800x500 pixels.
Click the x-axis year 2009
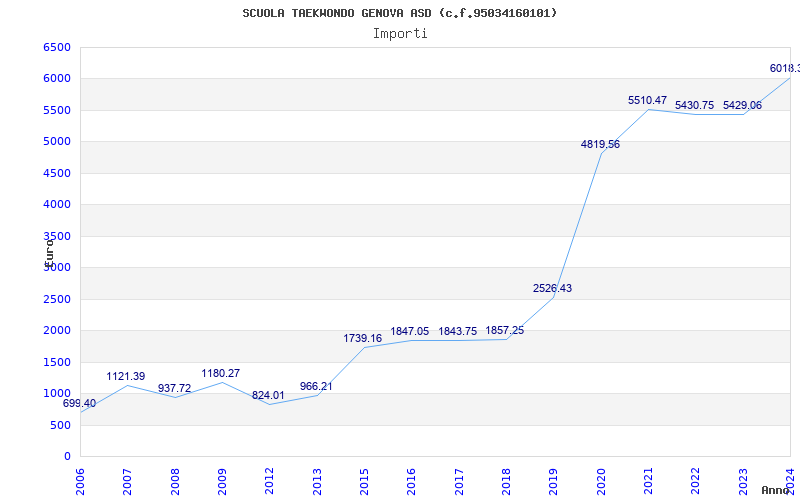(x=222, y=482)
